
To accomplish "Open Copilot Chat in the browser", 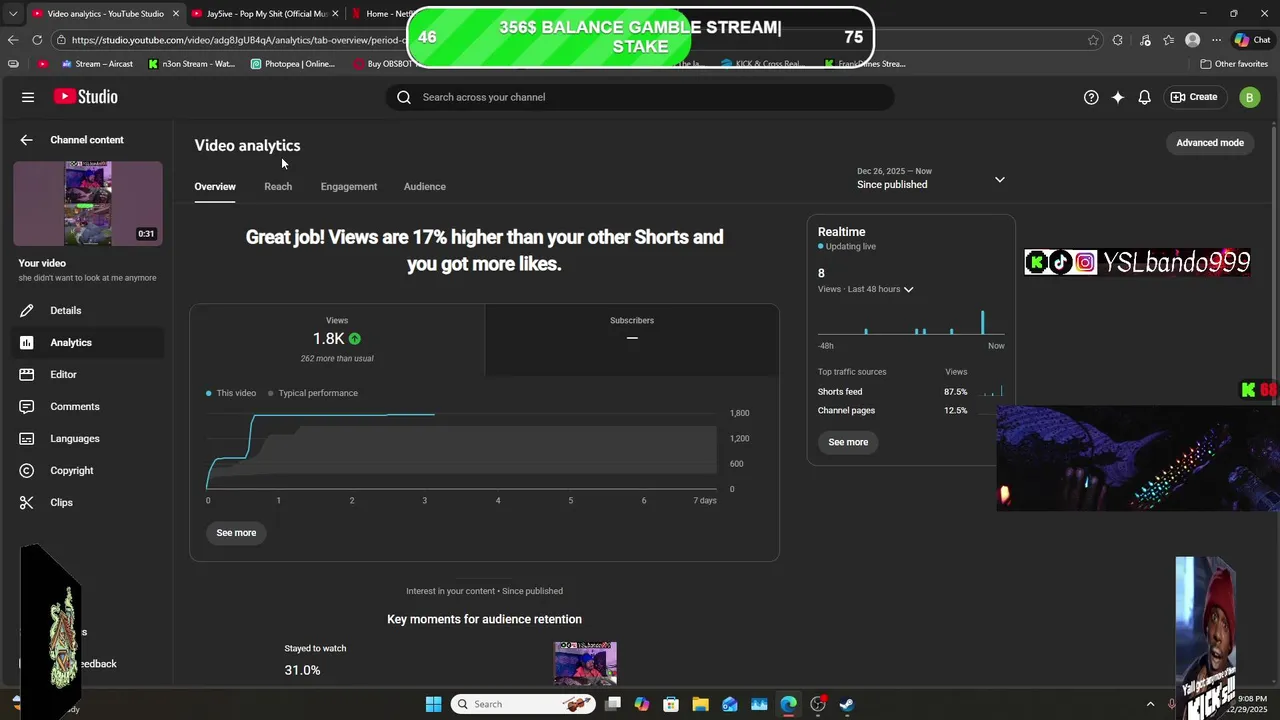I will pos(1252,40).
